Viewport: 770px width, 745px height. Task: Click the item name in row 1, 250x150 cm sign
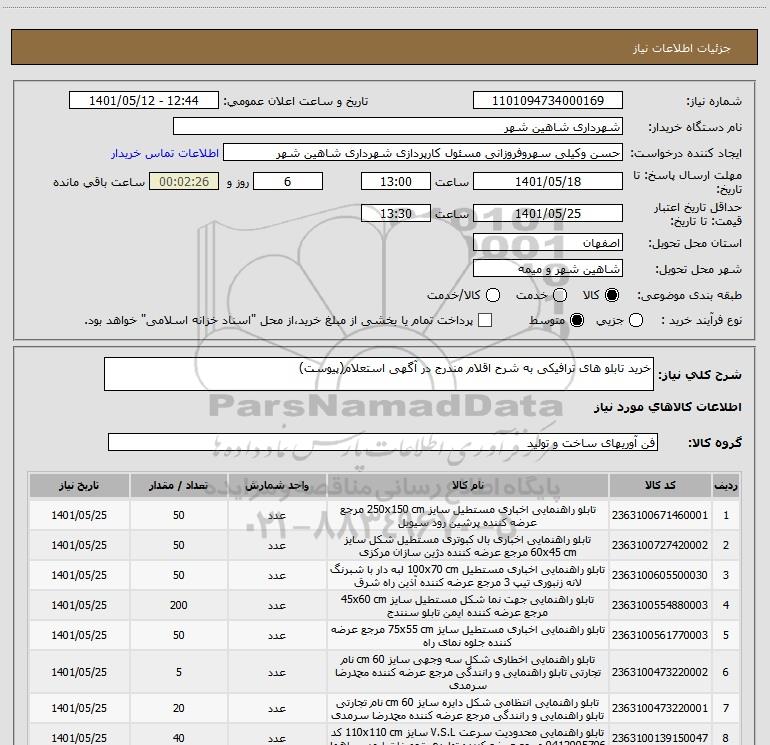(468, 516)
